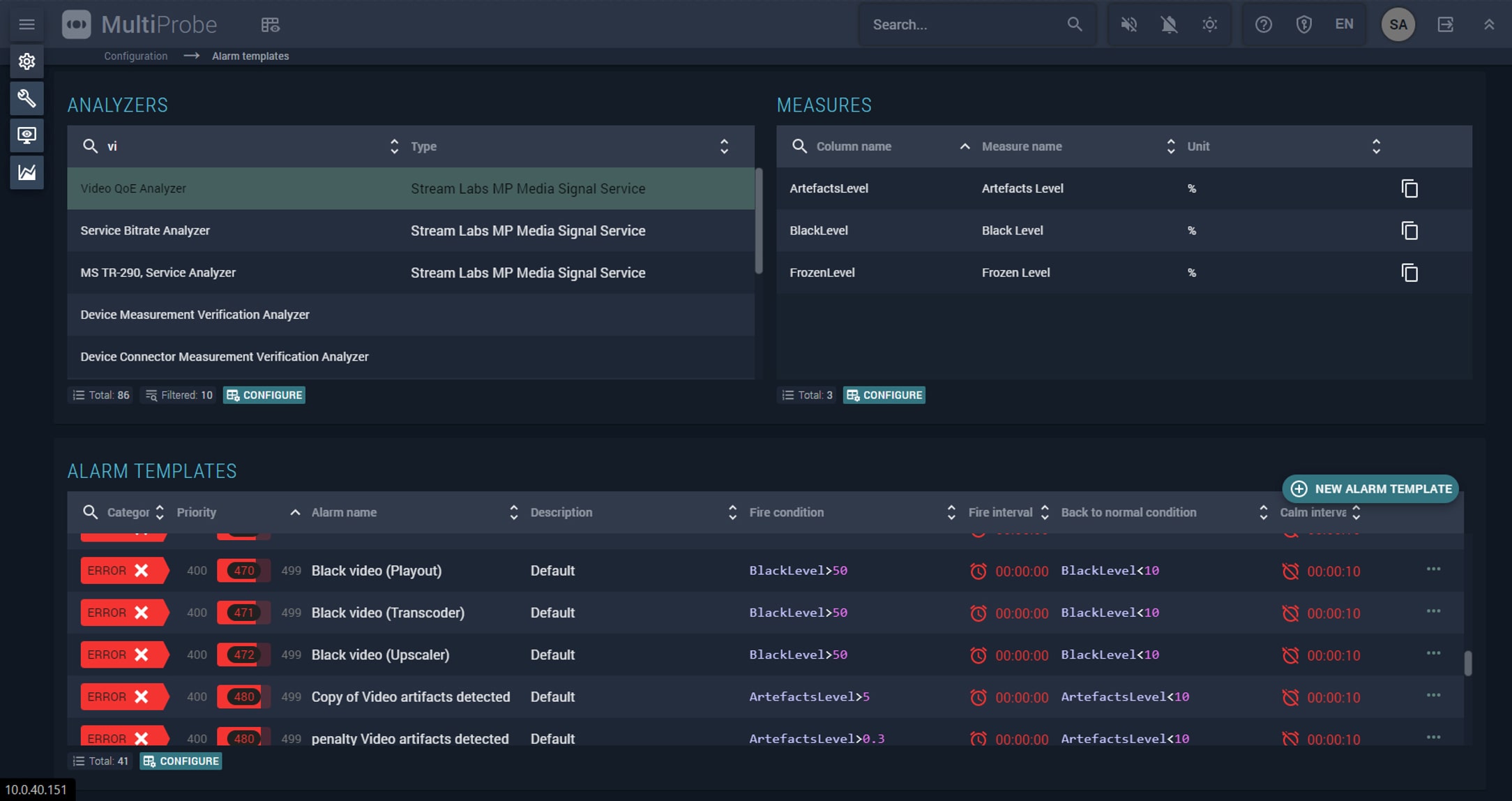The width and height of the screenshot is (1512, 801).
Task: Click the alarm templates table scrollbar
Action: click(1468, 663)
